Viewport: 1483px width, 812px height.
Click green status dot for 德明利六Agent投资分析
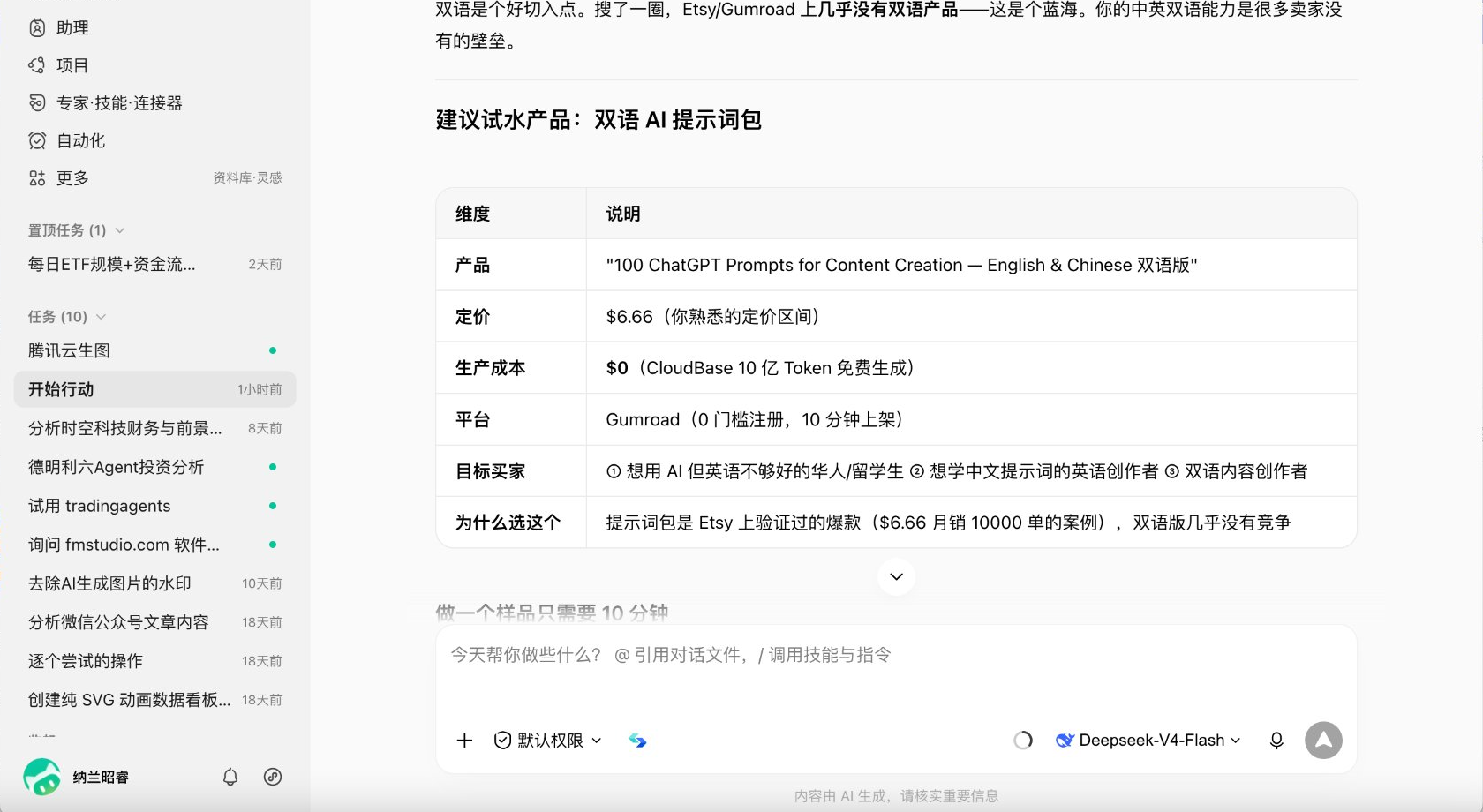pos(273,467)
